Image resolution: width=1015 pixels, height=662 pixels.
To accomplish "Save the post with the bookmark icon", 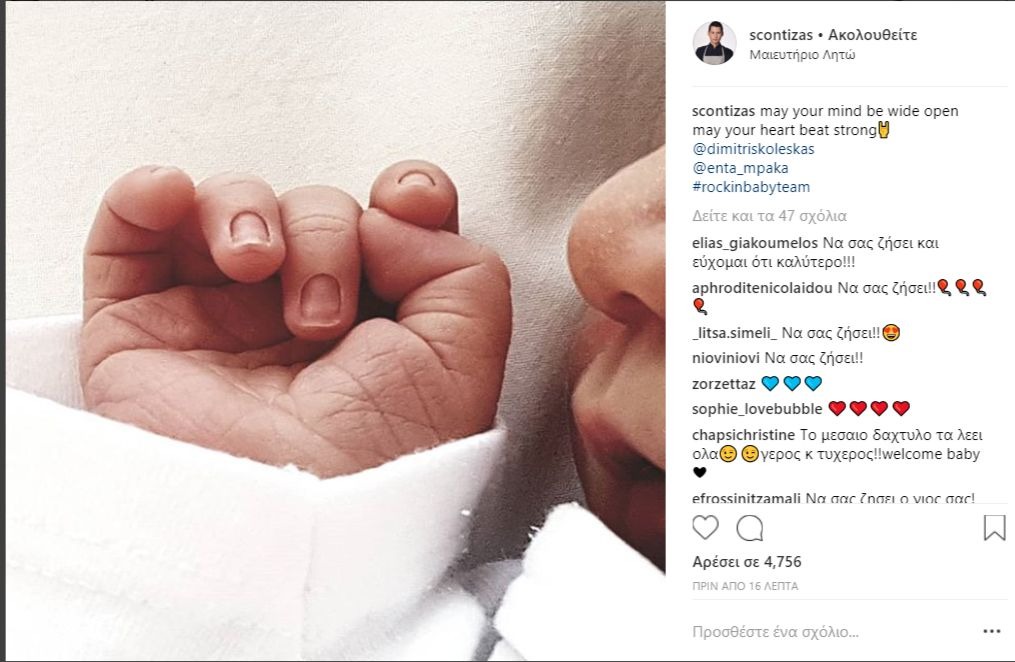I will coord(994,527).
